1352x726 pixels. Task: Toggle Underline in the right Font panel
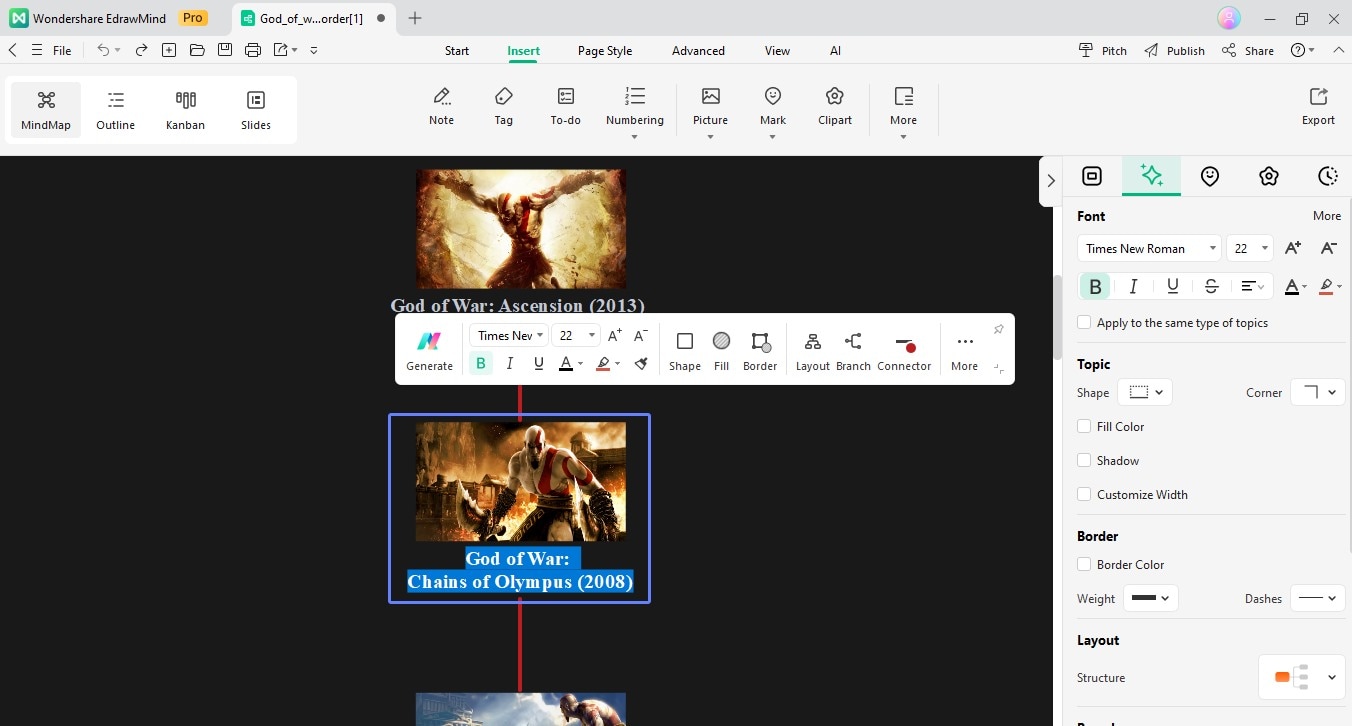[1173, 287]
